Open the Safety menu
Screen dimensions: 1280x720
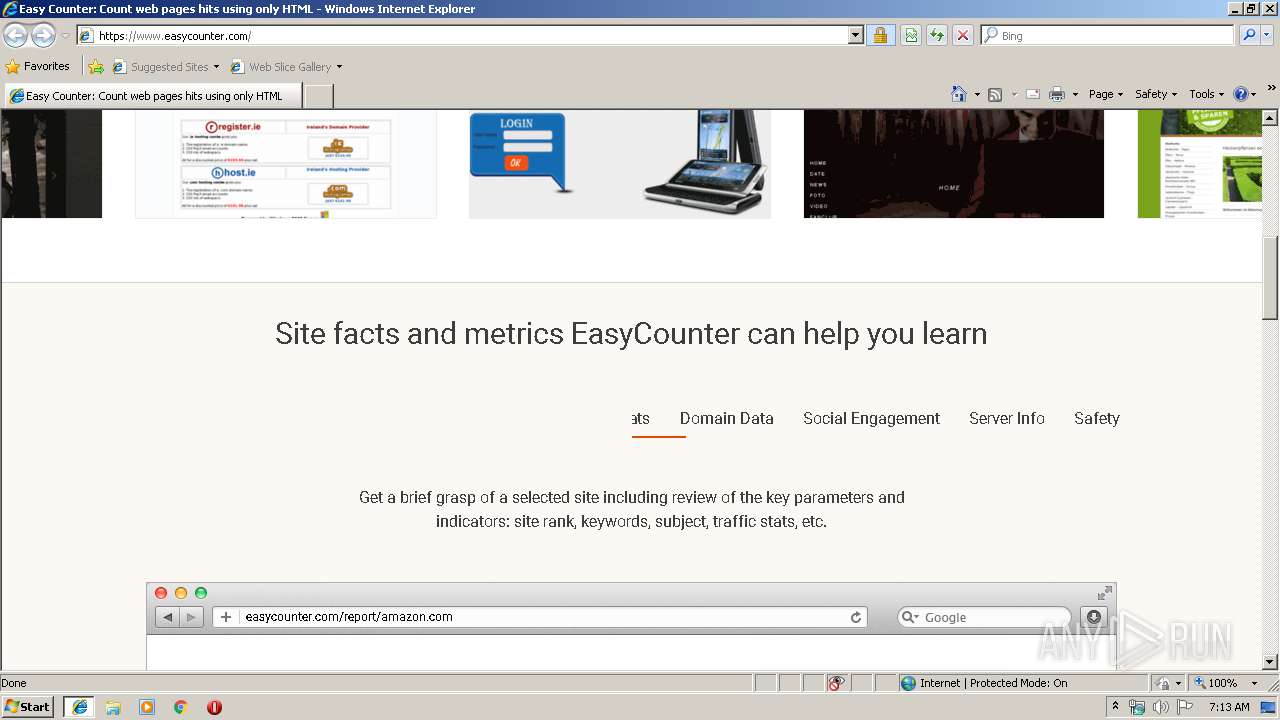(1156, 94)
